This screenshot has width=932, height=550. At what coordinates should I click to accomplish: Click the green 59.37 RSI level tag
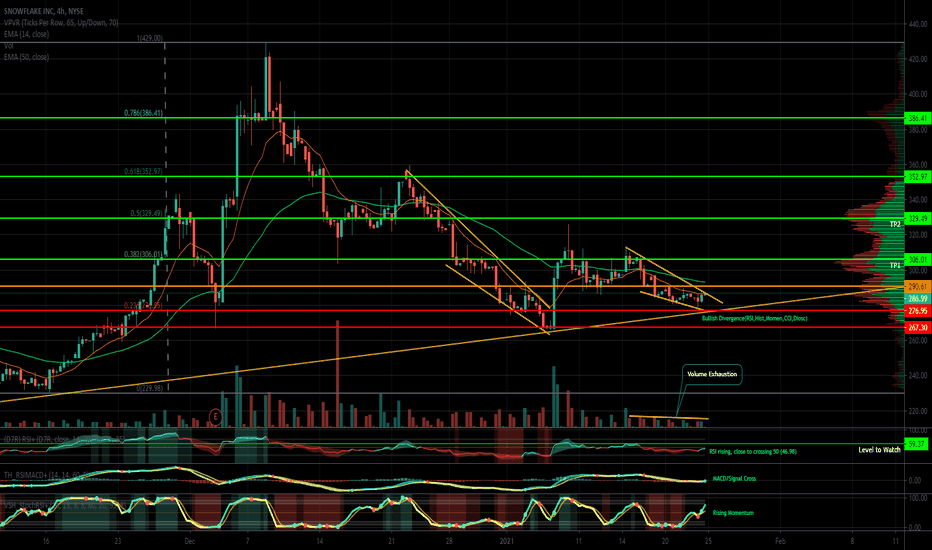[x=917, y=444]
